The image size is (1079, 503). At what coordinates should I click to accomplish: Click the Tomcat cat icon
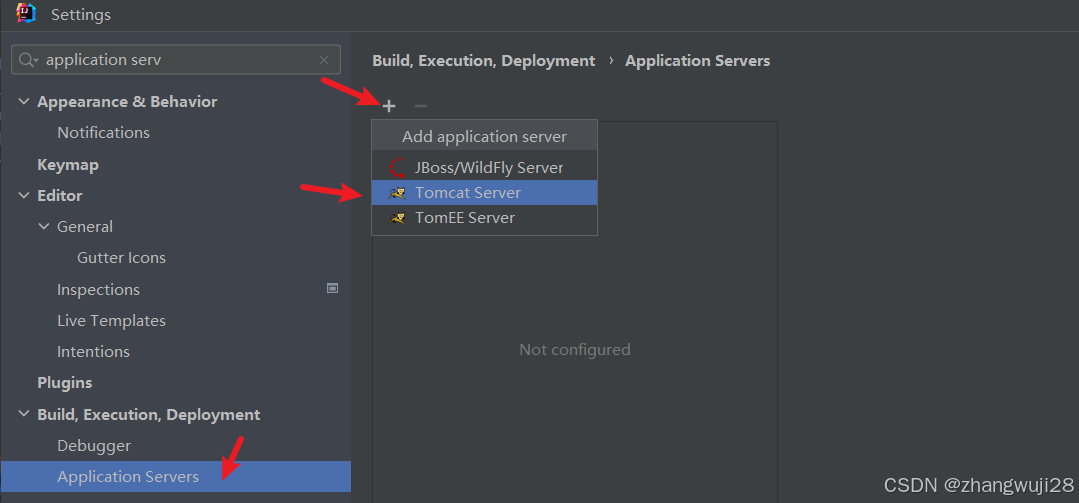point(398,193)
